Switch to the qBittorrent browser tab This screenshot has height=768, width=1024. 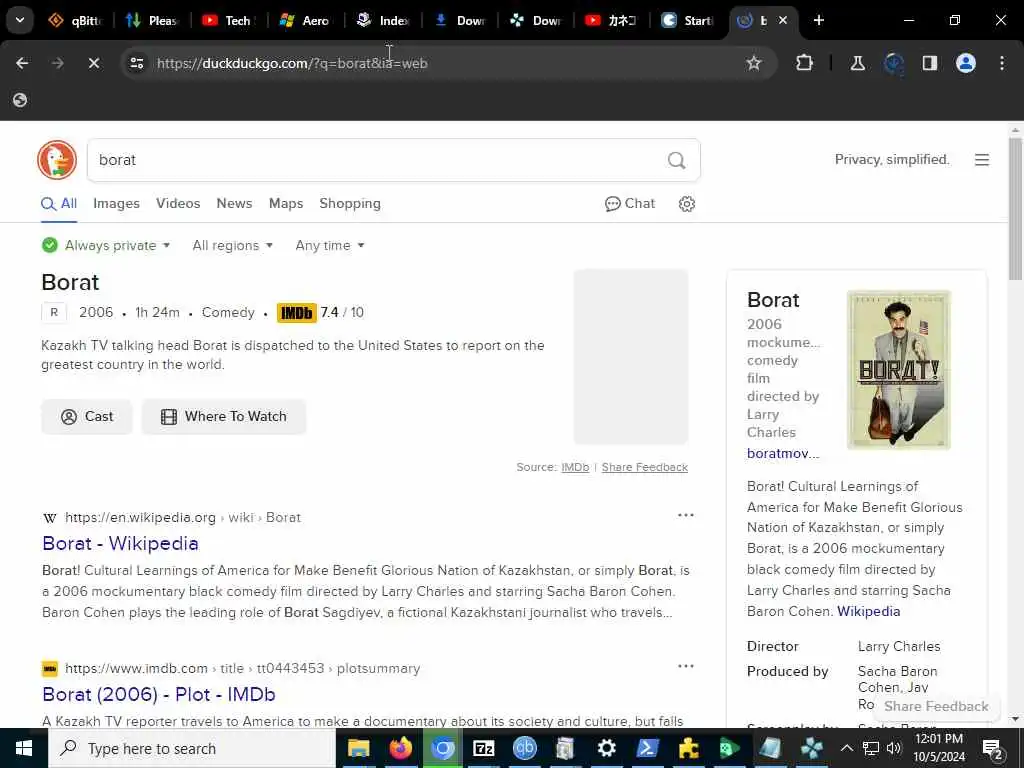click(x=76, y=20)
